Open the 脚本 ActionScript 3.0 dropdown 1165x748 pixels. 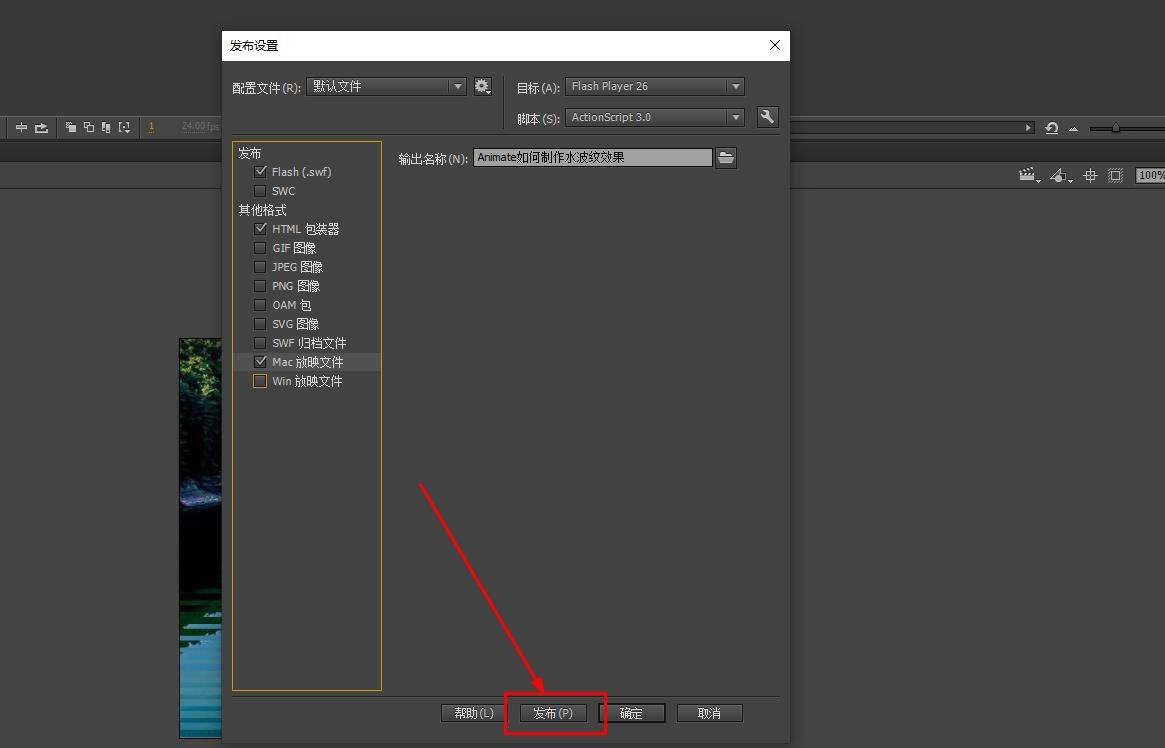(x=654, y=117)
